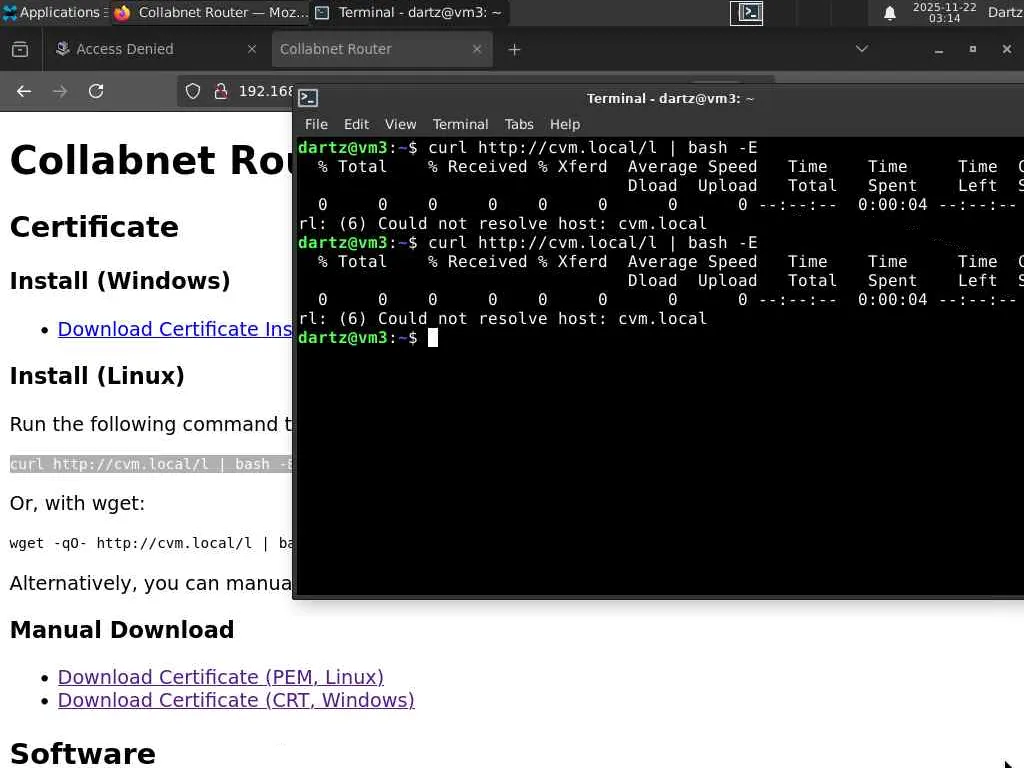Open the Terminal menu in Terminal menubar
Image resolution: width=1024 pixels, height=768 pixels.
click(460, 124)
